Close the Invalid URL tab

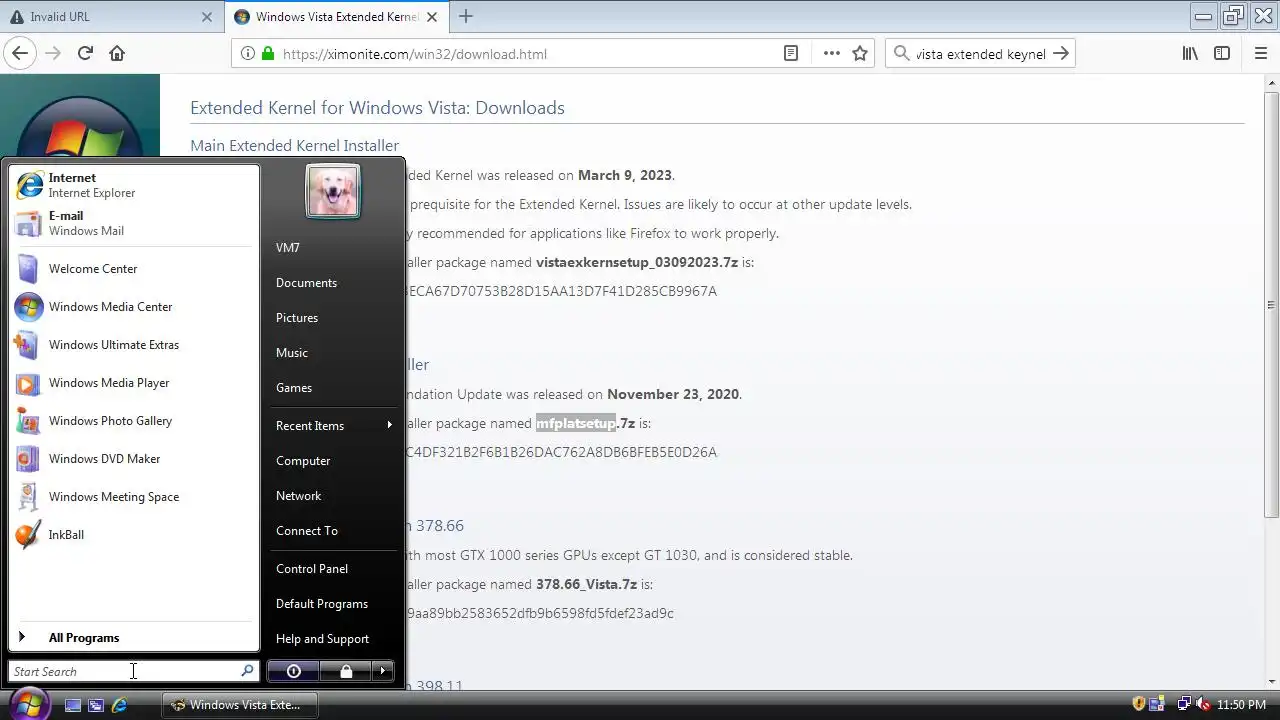(x=207, y=17)
